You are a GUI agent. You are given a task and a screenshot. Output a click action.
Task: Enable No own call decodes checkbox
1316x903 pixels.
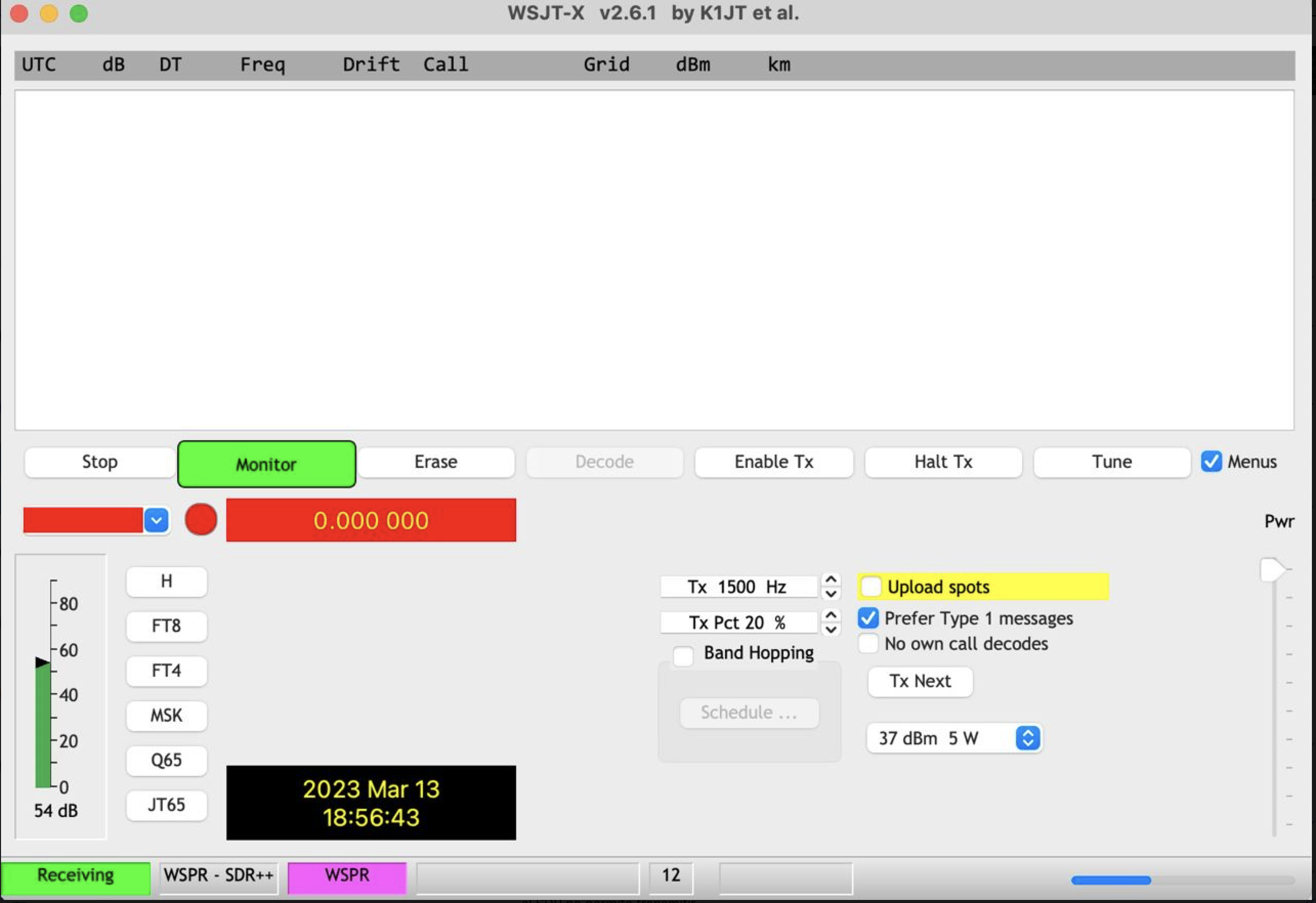pos(868,643)
